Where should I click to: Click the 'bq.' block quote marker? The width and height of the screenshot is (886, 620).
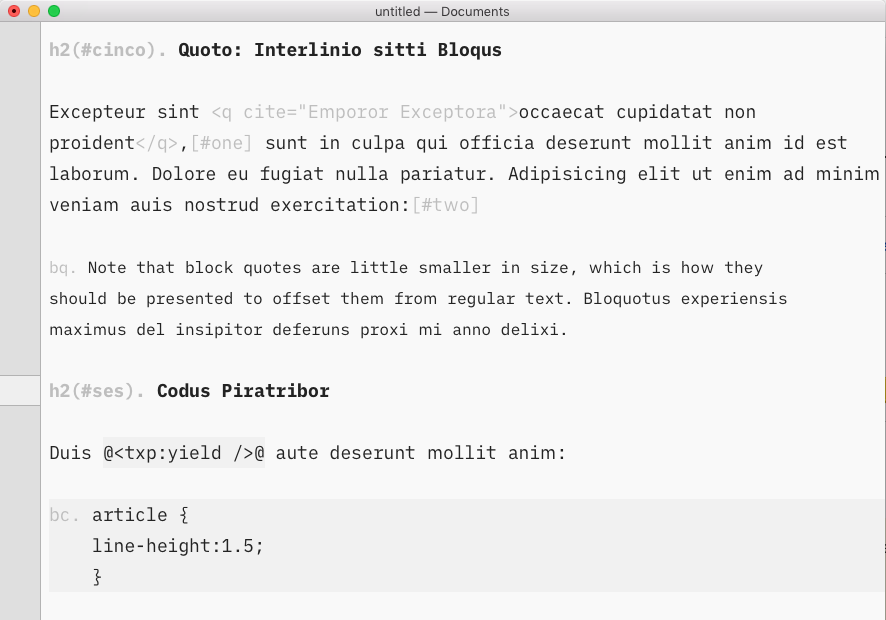pyautogui.click(x=63, y=268)
